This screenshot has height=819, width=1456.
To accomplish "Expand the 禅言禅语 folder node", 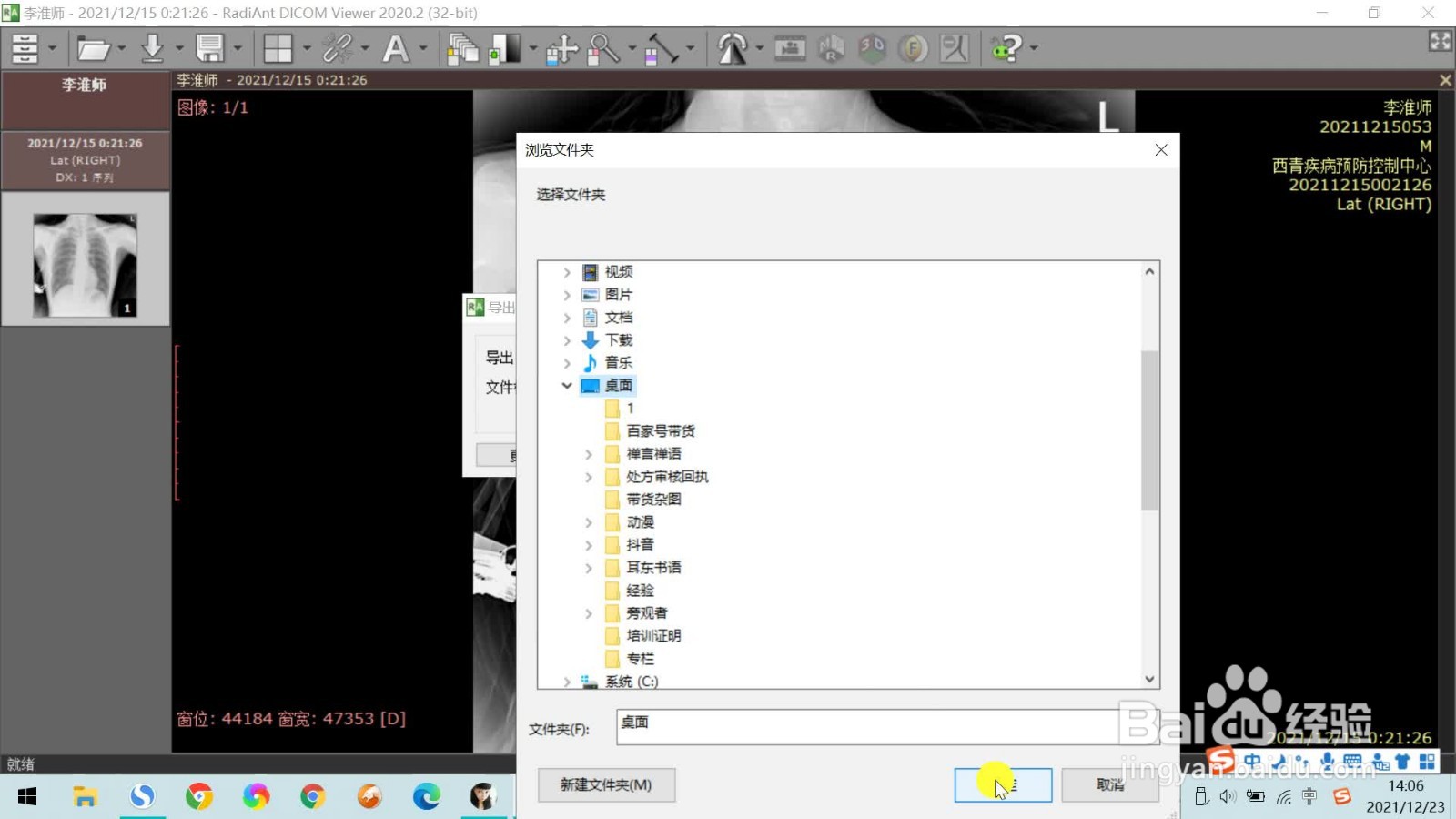I will 589,454.
